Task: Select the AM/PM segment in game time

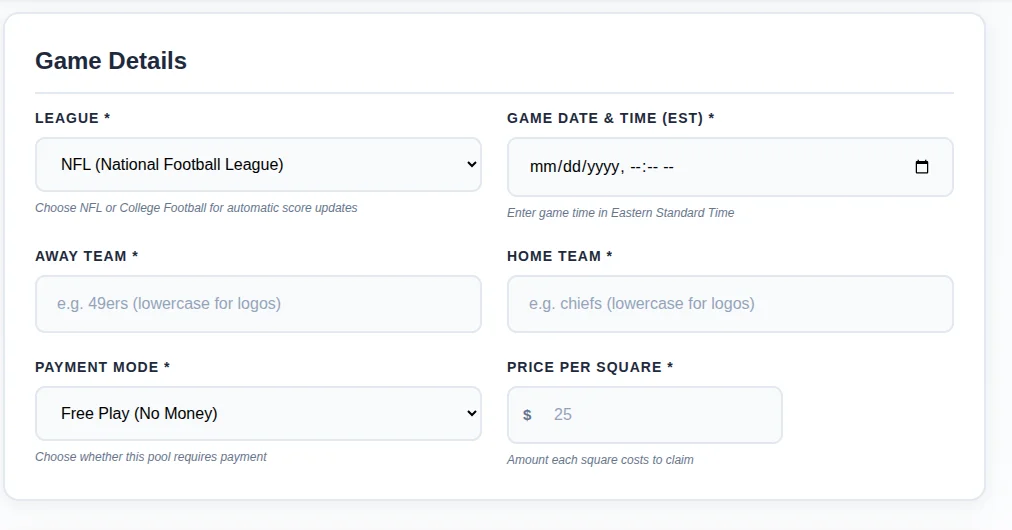Action: coord(668,167)
